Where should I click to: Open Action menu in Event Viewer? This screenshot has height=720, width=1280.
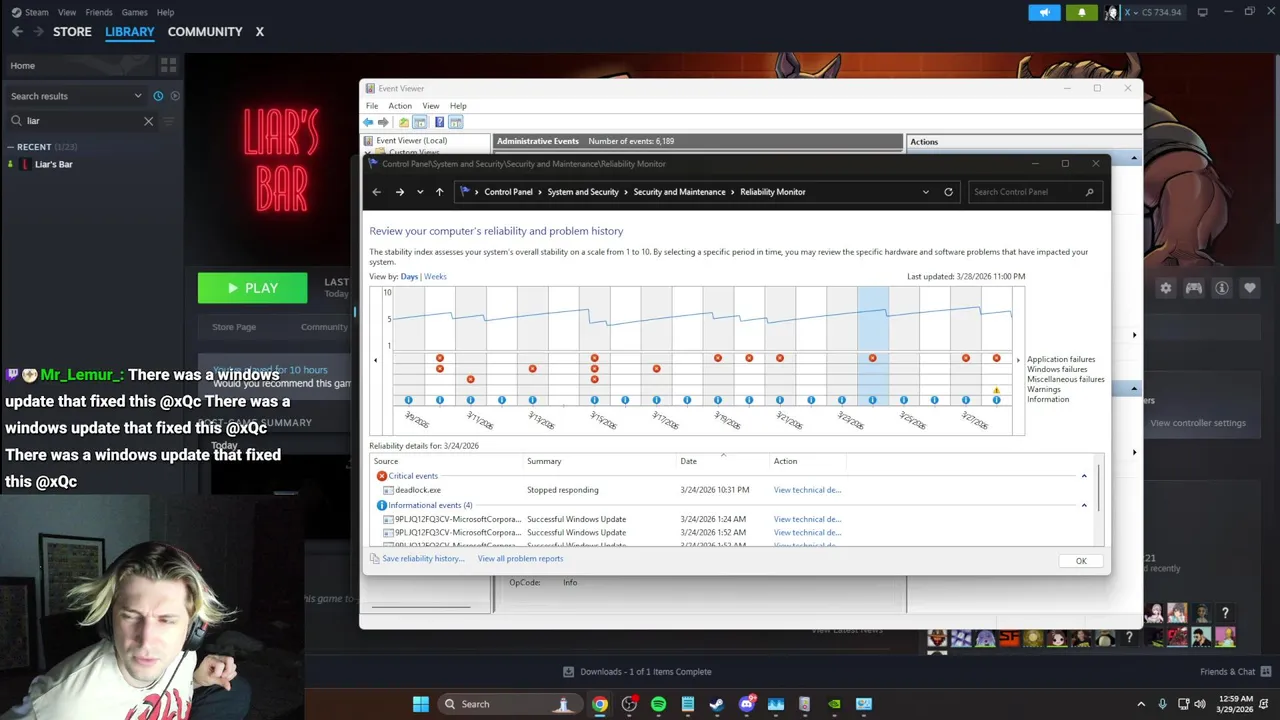[400, 106]
